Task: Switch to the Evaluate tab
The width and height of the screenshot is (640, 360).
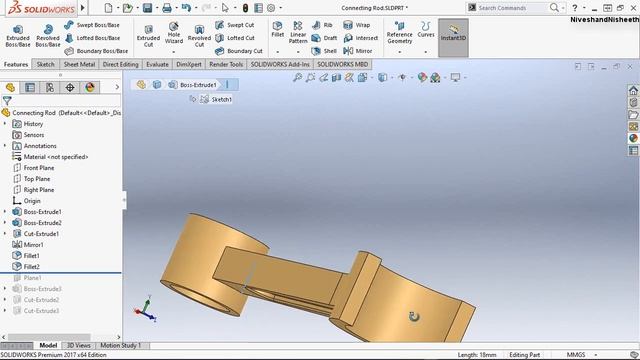Action: click(x=157, y=64)
